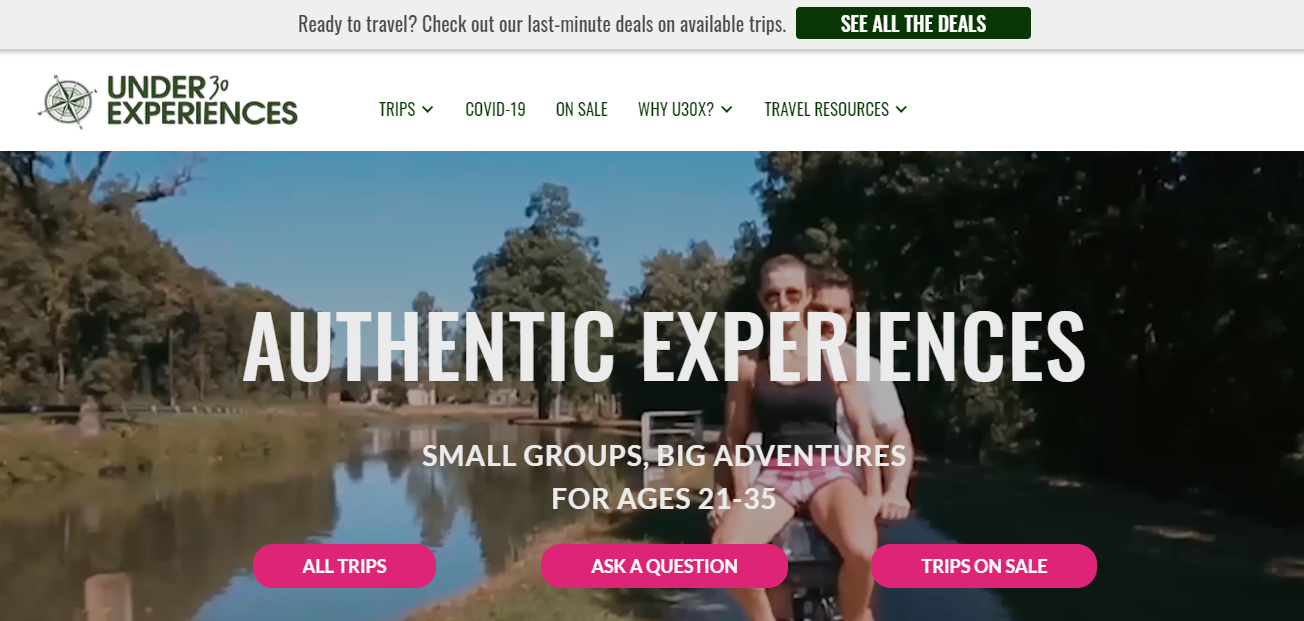Go to the On Sale page
Viewport: 1304px width, 621px height.
click(582, 109)
